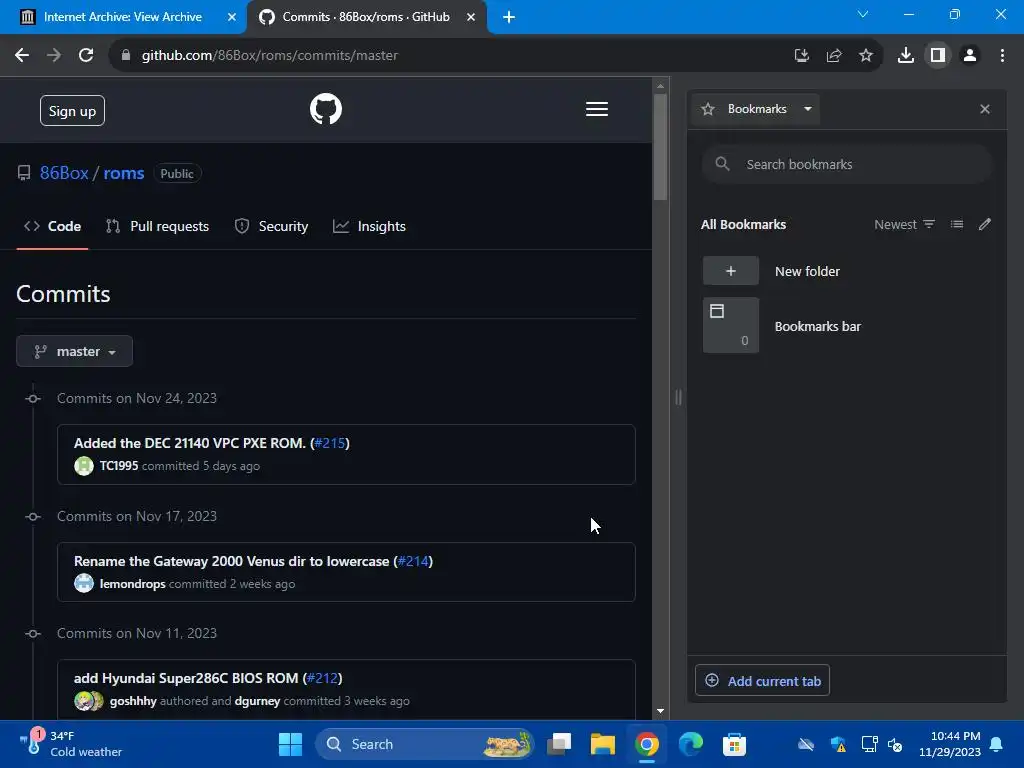The width and height of the screenshot is (1024, 768).
Task: Open pull request #214 link
Action: 413,561
